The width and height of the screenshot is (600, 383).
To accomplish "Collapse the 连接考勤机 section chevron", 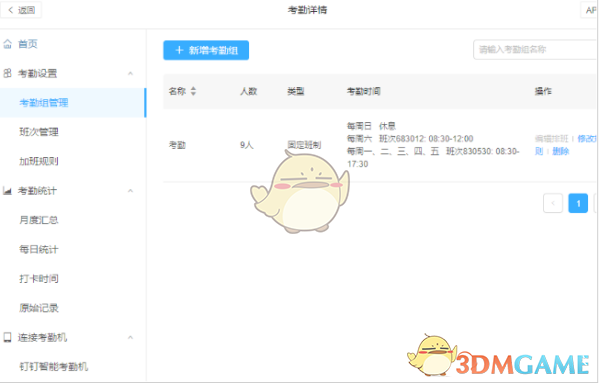I will pos(130,337).
